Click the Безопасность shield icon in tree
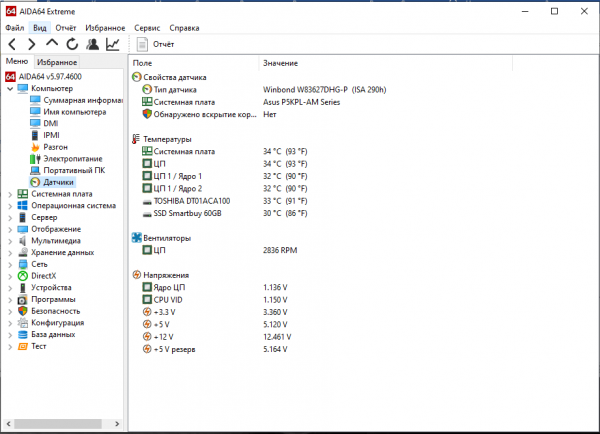Screen dimensions: 600x434 pos(23,311)
